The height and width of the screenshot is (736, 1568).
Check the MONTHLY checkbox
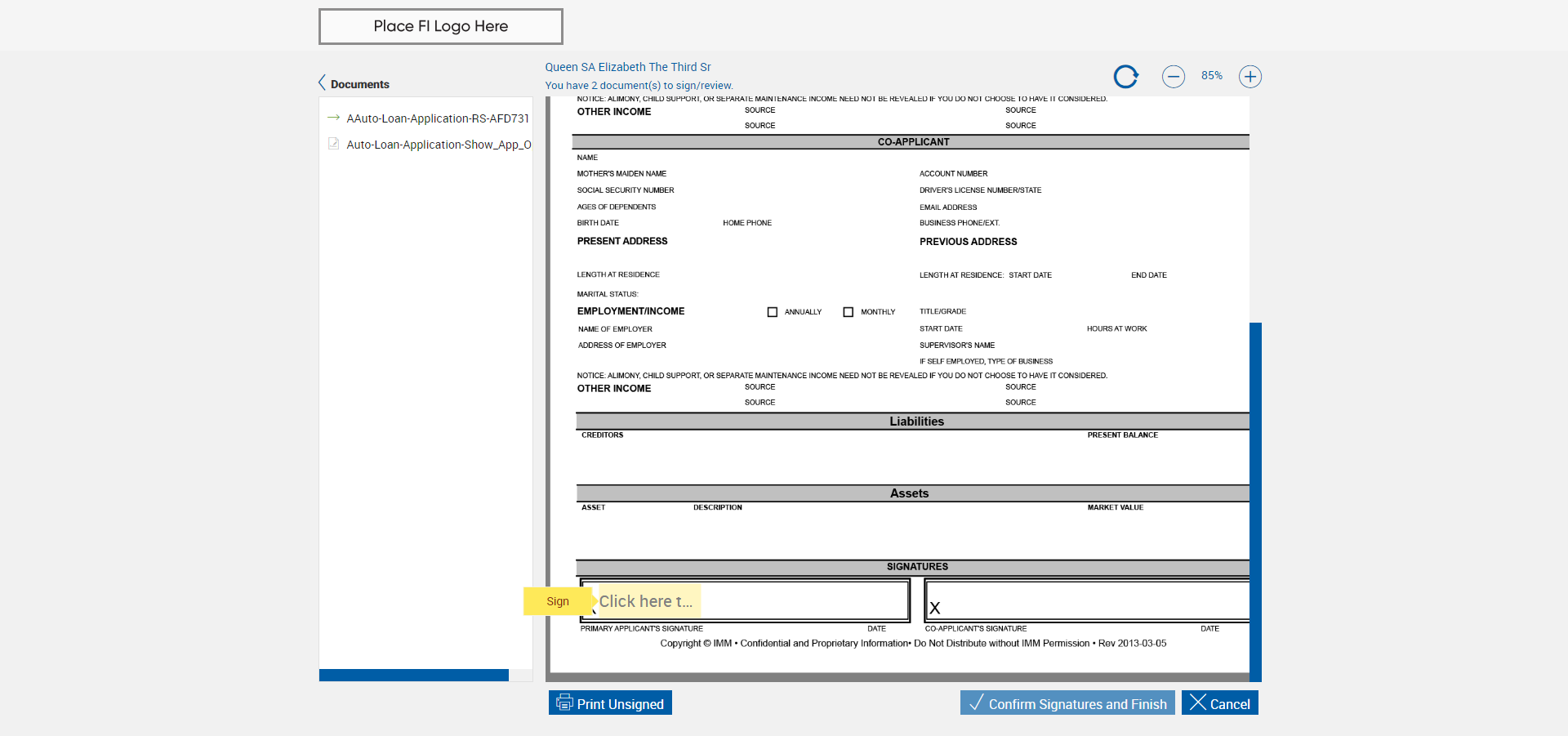pos(849,312)
